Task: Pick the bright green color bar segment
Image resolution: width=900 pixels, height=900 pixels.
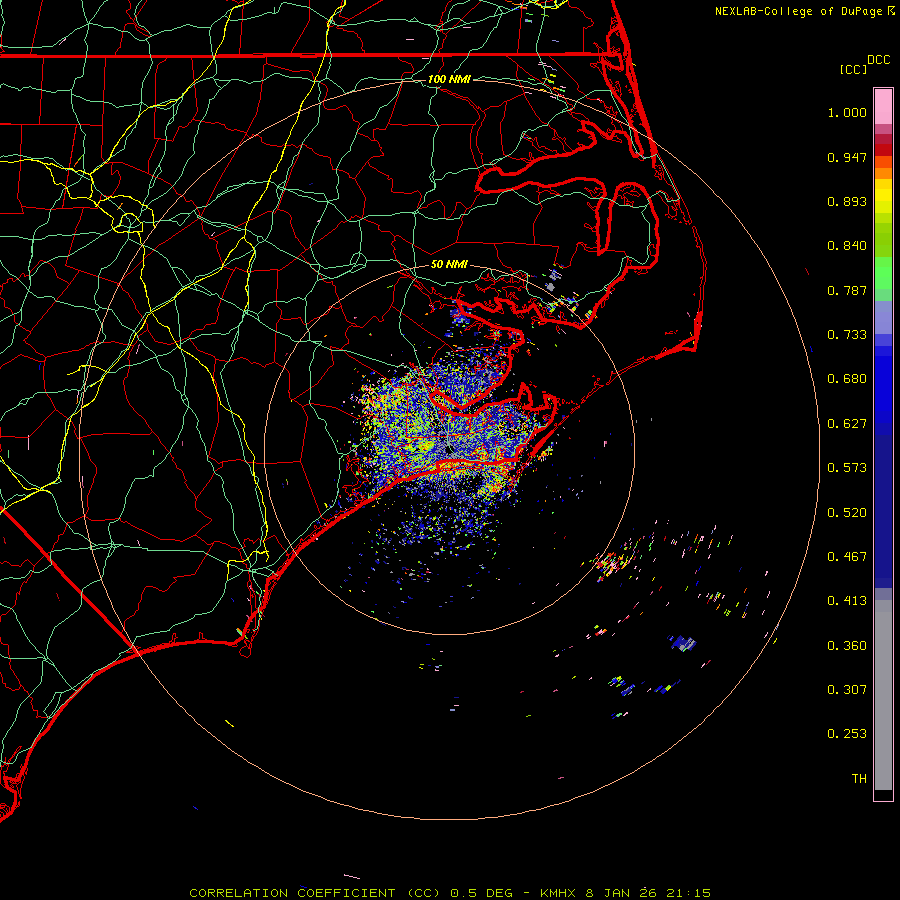Action: pyautogui.click(x=883, y=273)
